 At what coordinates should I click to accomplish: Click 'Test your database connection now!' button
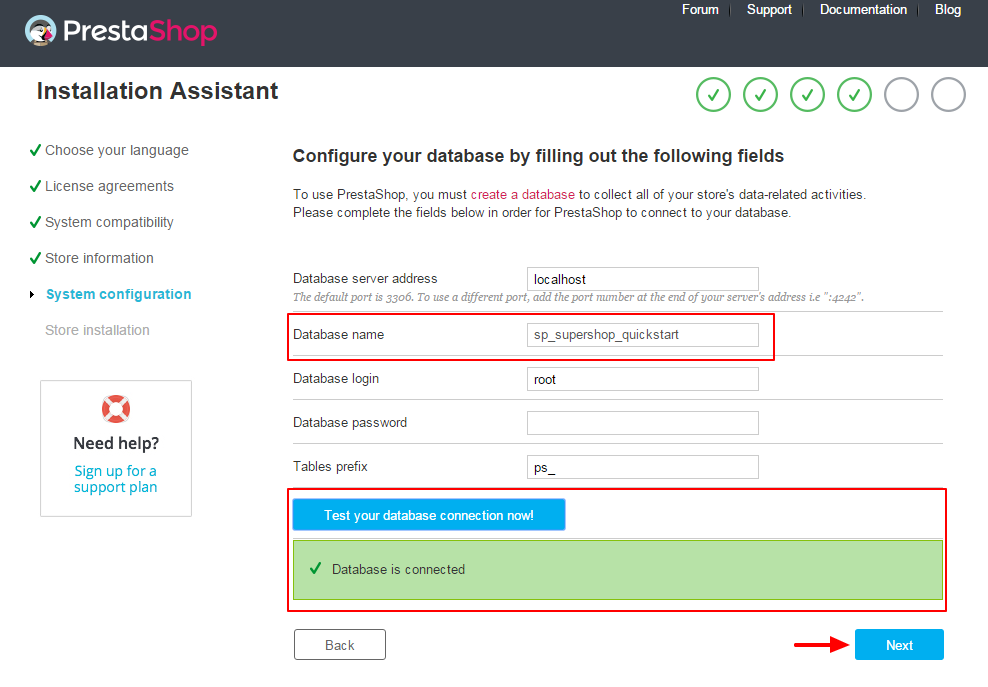coord(428,515)
